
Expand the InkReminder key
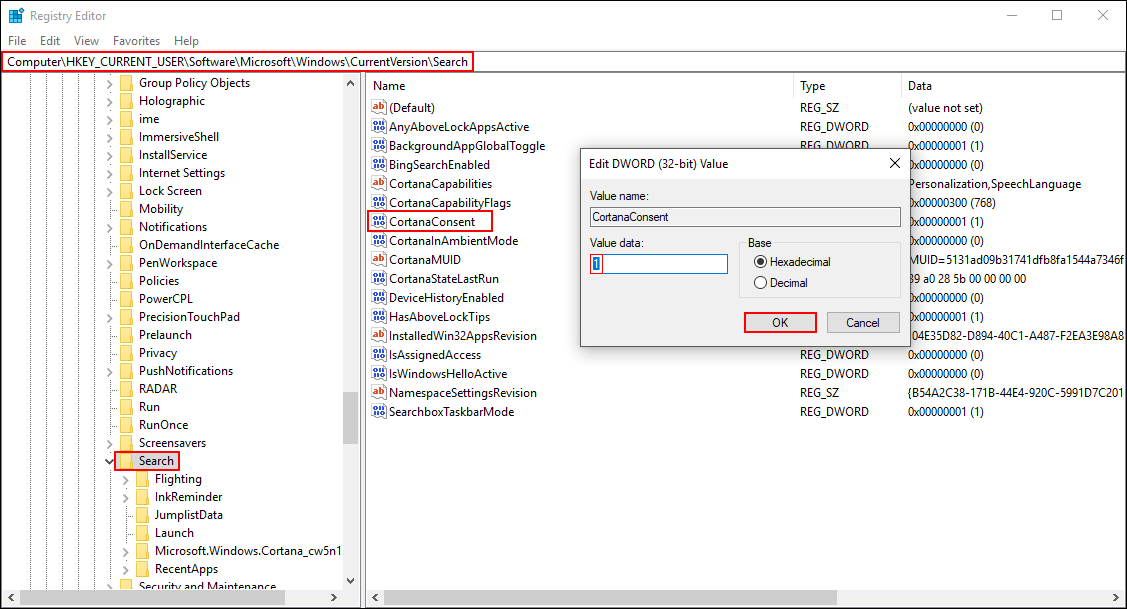pyautogui.click(x=125, y=498)
